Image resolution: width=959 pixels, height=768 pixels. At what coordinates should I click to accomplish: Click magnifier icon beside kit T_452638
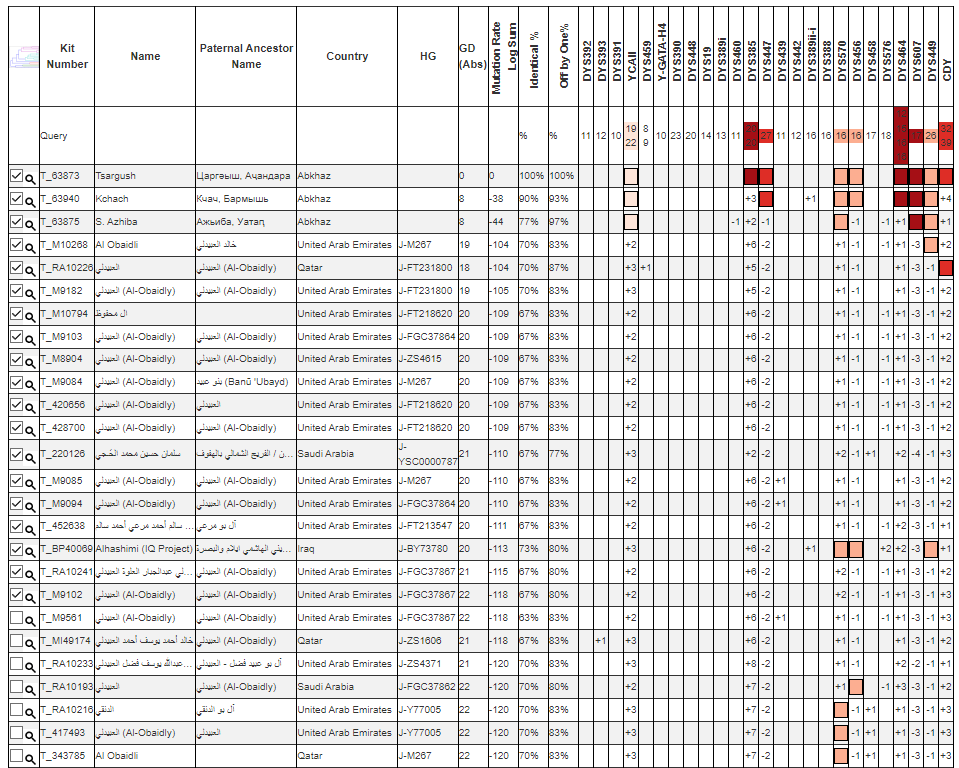[31, 526]
